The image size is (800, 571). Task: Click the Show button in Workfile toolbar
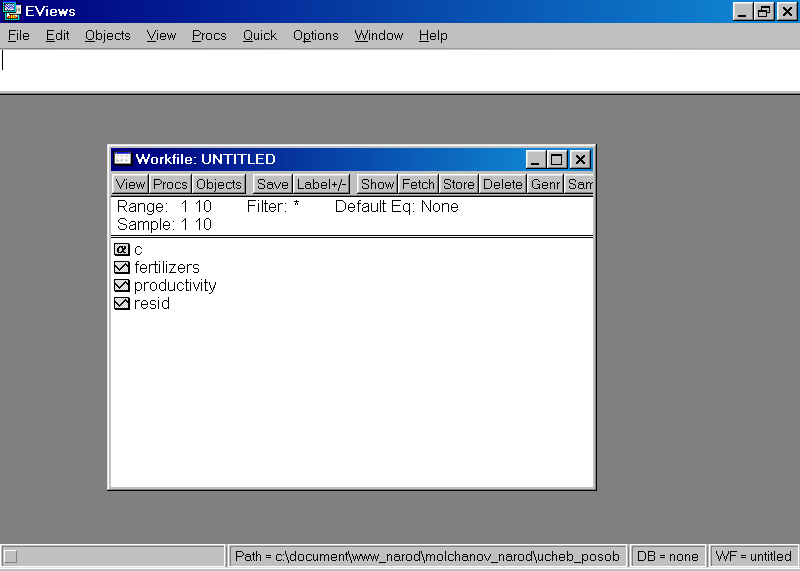(x=378, y=184)
